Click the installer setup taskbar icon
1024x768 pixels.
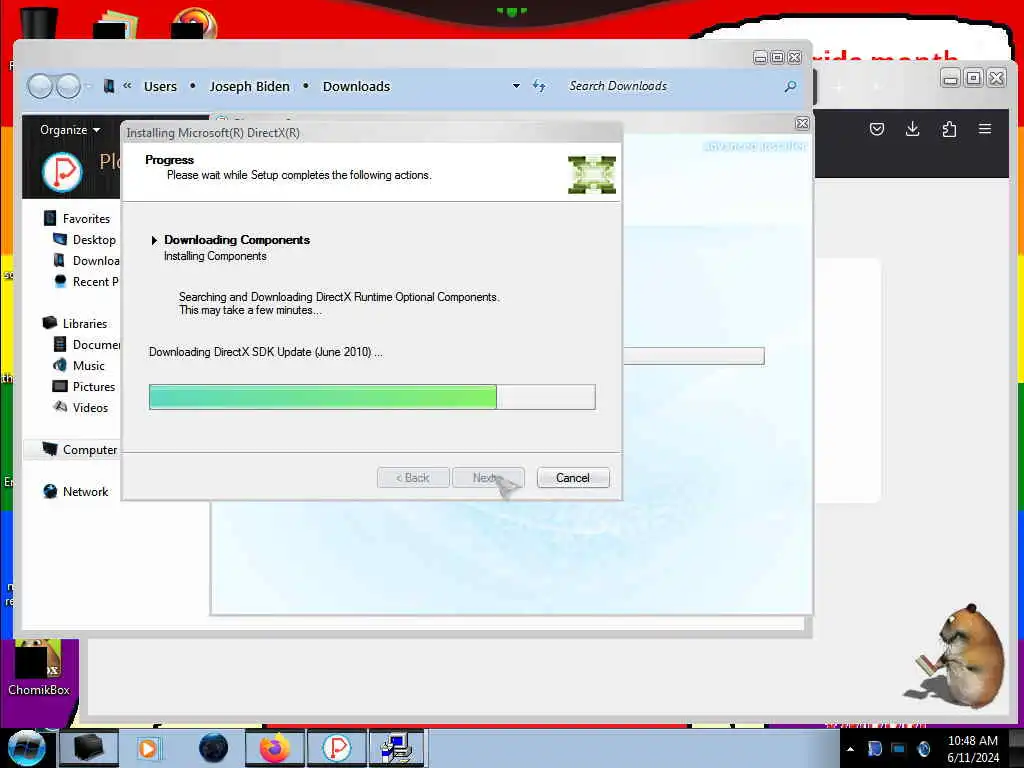(398, 748)
